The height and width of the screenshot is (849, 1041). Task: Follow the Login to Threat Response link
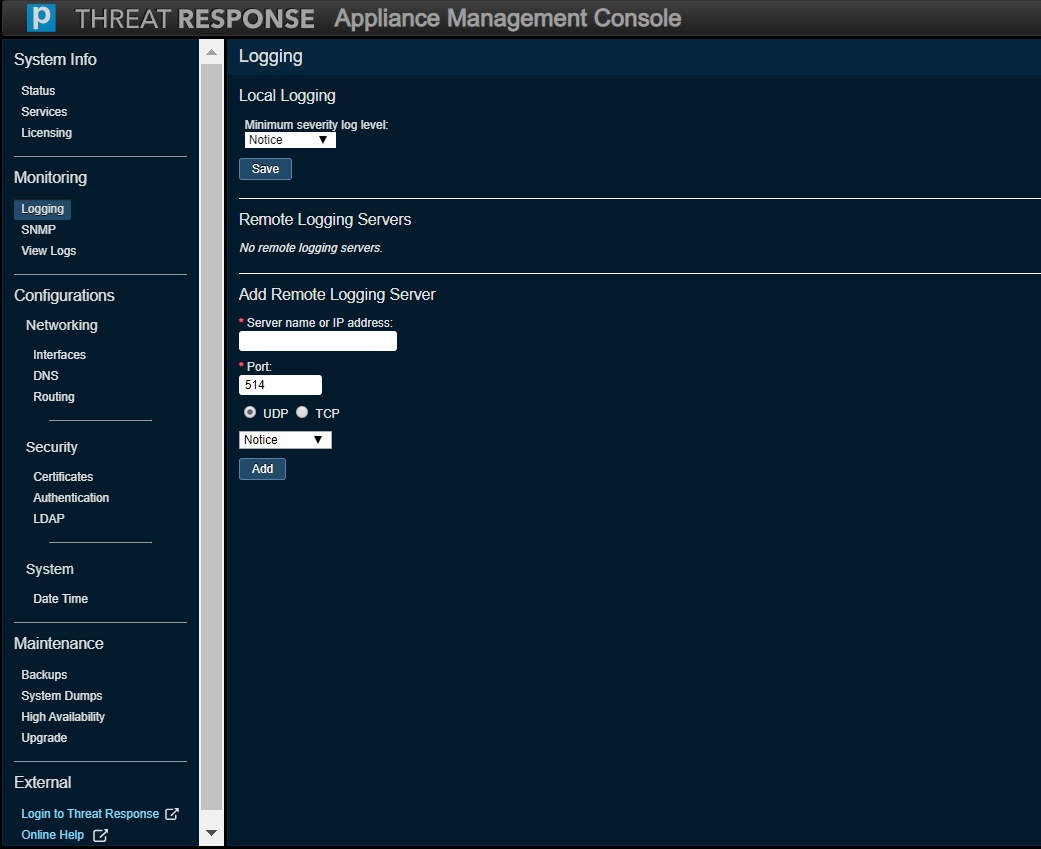click(90, 814)
